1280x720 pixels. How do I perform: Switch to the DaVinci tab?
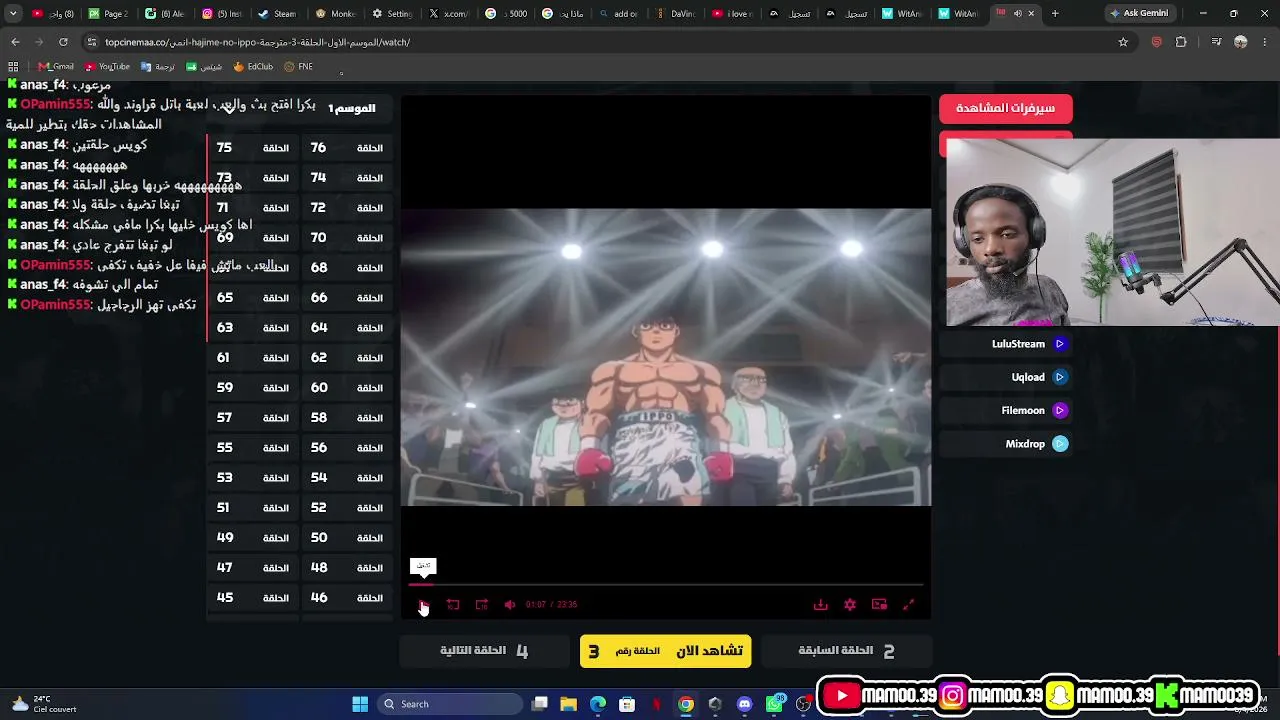(x=675, y=14)
